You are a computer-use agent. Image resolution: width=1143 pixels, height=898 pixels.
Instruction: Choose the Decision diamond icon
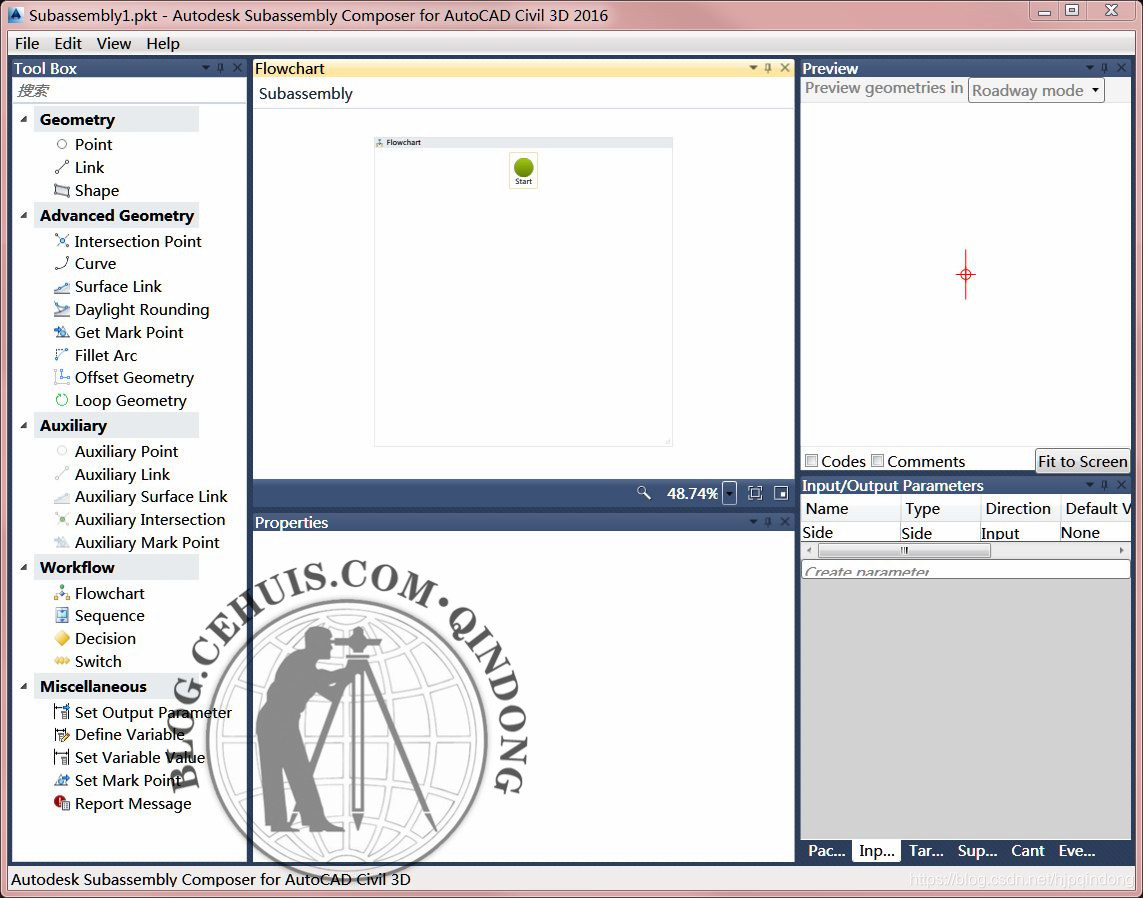(62, 639)
